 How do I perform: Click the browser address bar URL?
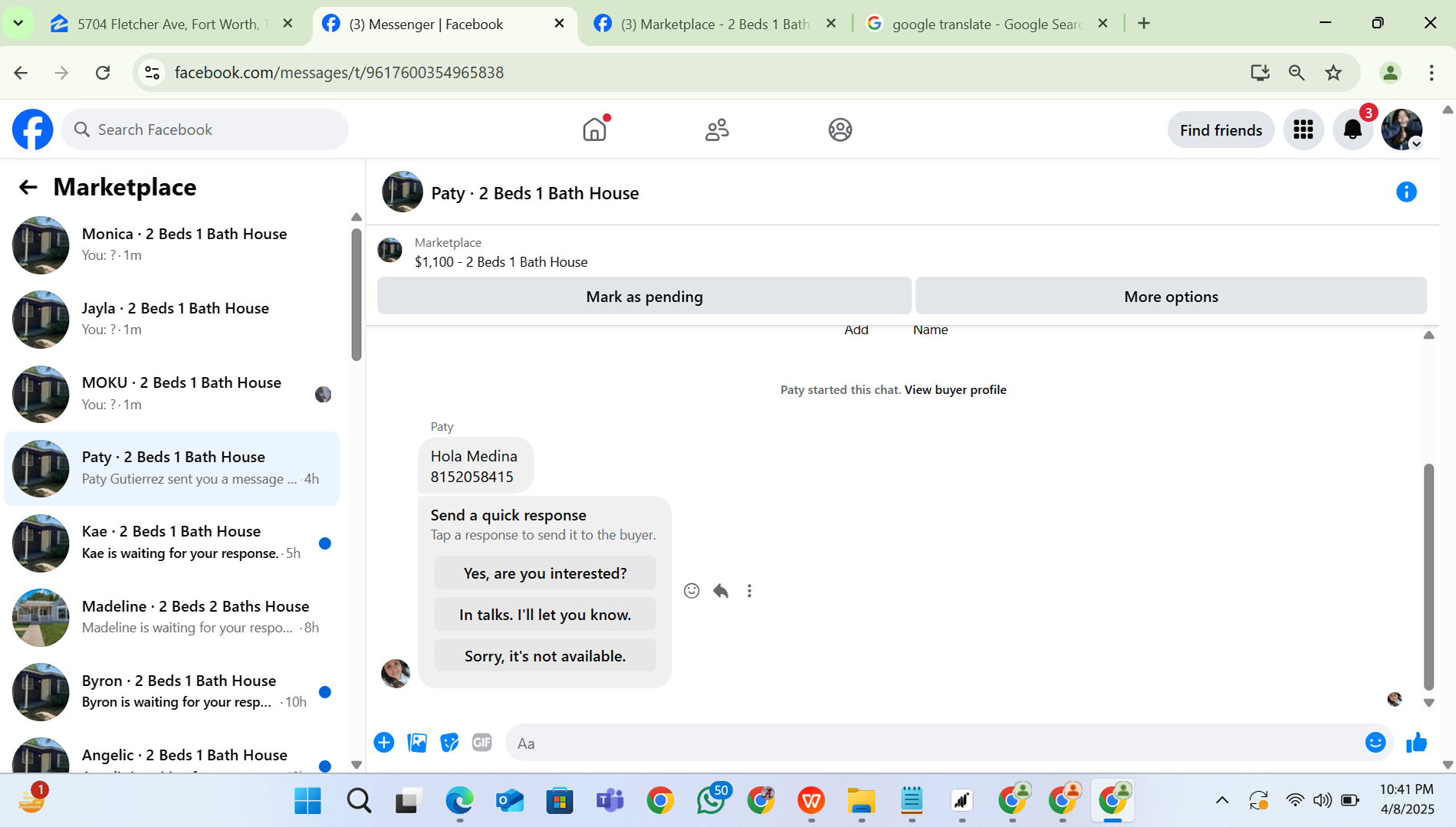(x=339, y=73)
